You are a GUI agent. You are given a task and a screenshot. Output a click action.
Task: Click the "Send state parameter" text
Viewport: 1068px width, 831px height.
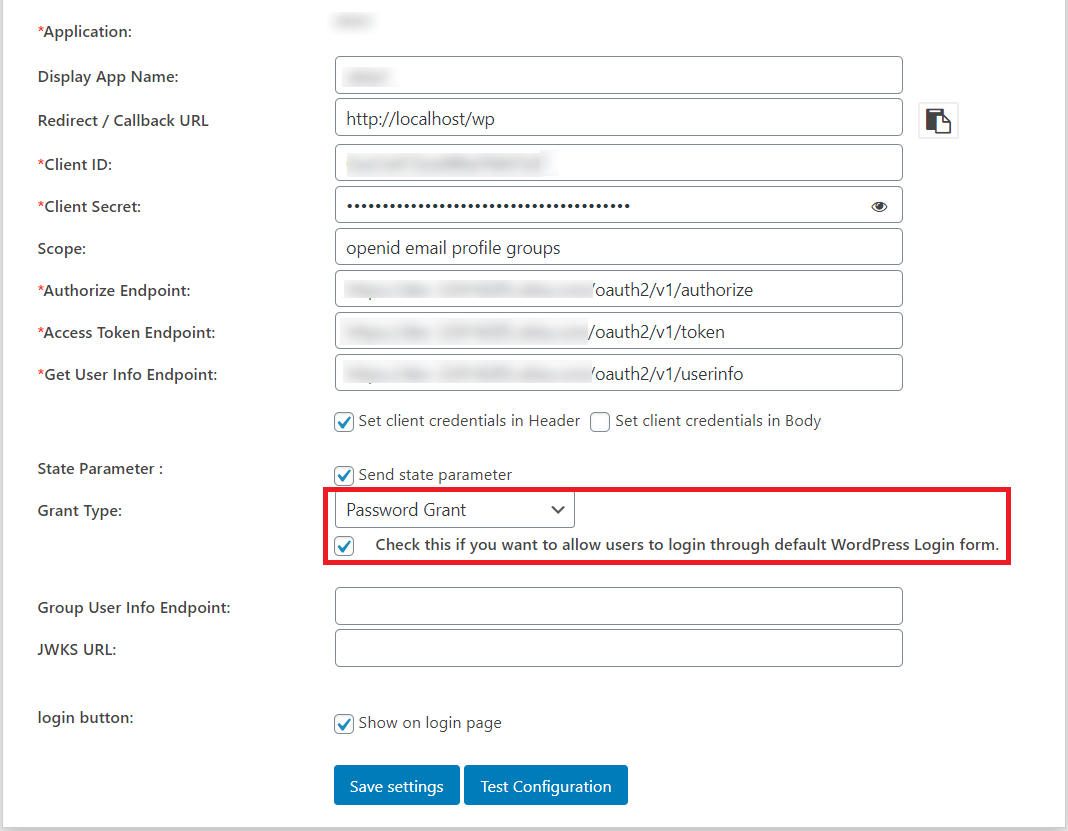[x=435, y=475]
